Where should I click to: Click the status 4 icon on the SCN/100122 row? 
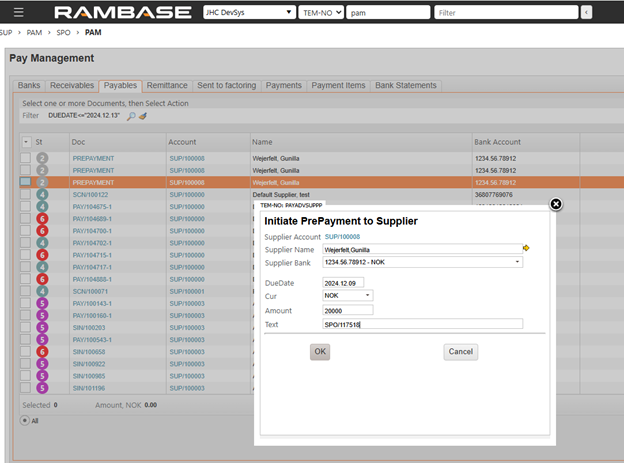coord(43,195)
